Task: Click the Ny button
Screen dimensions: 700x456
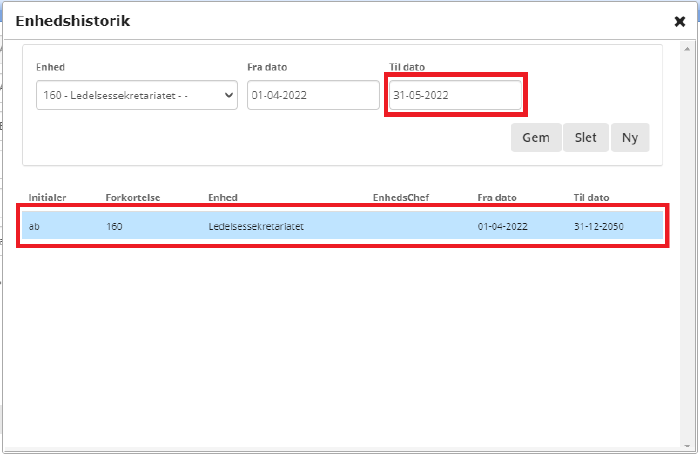Action: tap(629, 138)
